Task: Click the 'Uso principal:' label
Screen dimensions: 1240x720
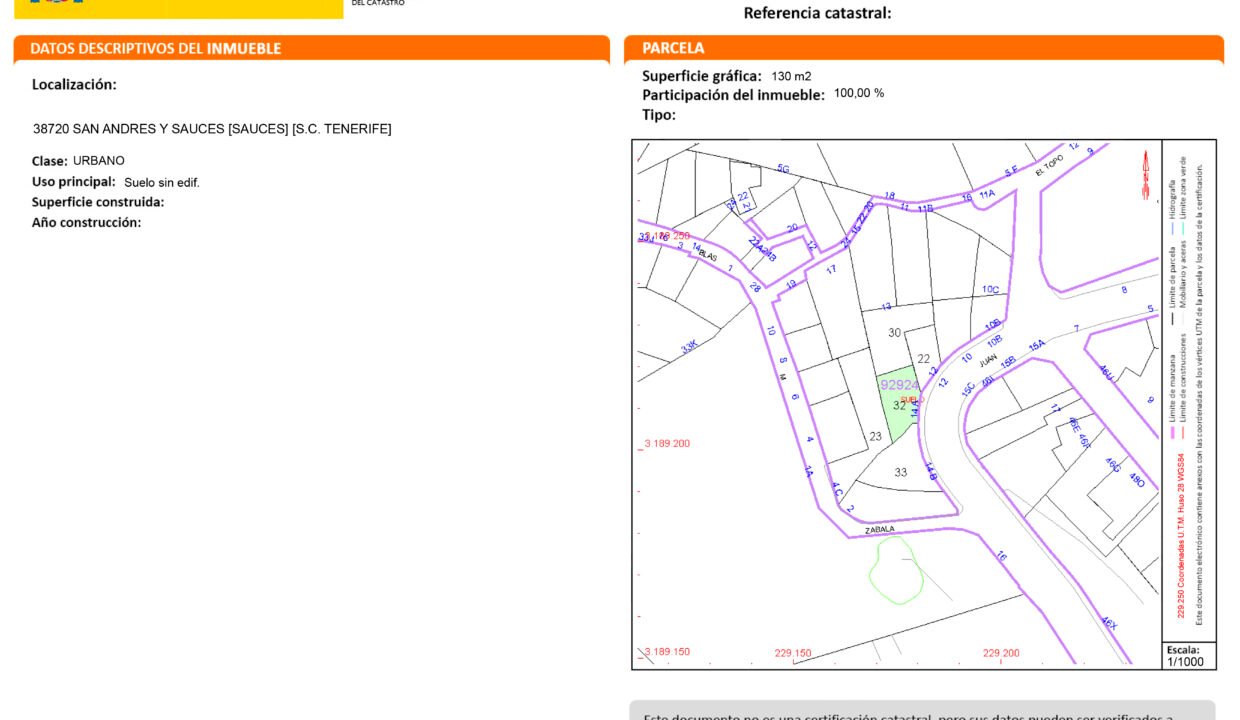Action: [x=74, y=182]
